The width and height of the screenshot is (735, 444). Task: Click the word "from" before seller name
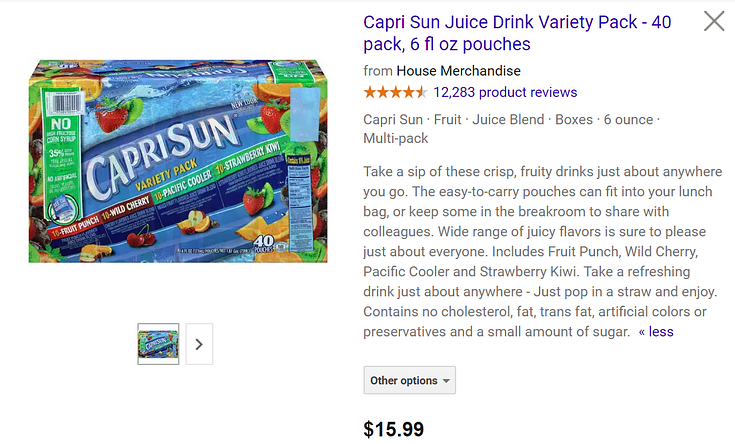click(378, 71)
